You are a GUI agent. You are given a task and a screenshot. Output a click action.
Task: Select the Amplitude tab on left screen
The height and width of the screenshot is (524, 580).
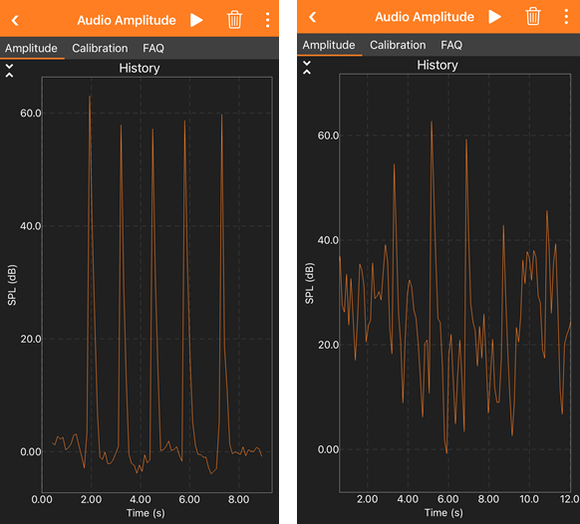(31, 48)
